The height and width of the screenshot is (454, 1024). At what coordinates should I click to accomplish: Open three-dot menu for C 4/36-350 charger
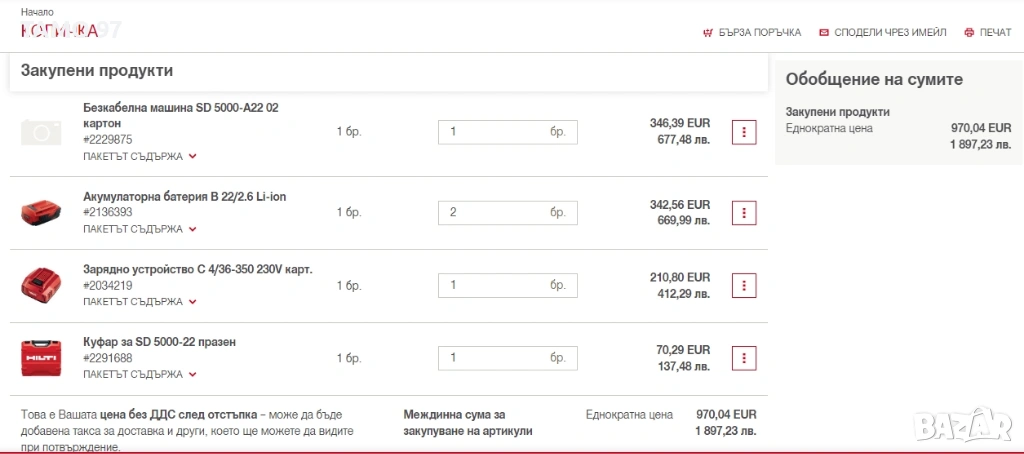click(x=744, y=285)
